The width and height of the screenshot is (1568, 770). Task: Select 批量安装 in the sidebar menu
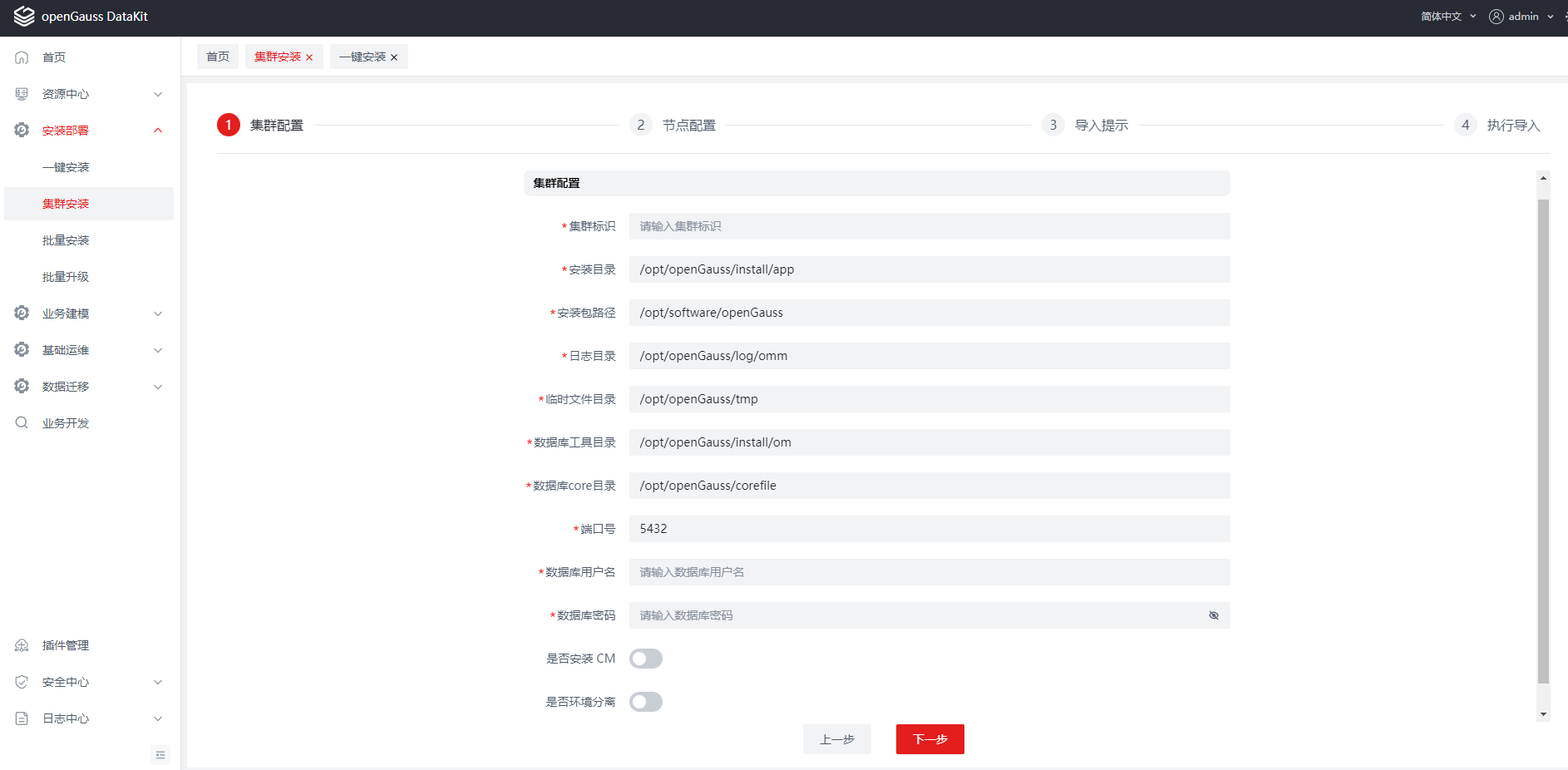click(x=66, y=240)
